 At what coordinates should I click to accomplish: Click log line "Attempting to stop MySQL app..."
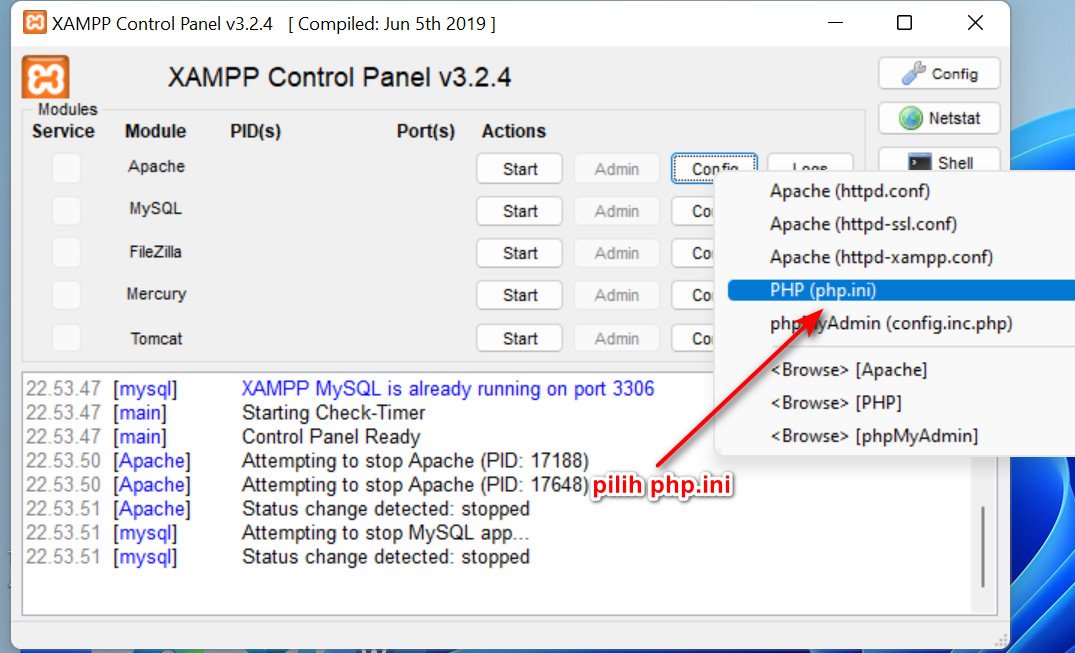click(x=385, y=532)
